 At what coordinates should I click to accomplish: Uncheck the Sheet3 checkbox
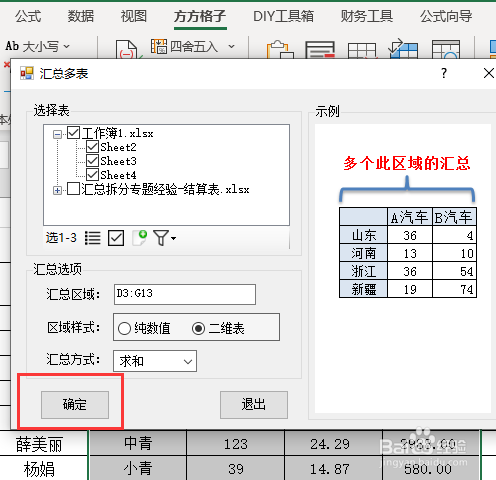click(92, 161)
